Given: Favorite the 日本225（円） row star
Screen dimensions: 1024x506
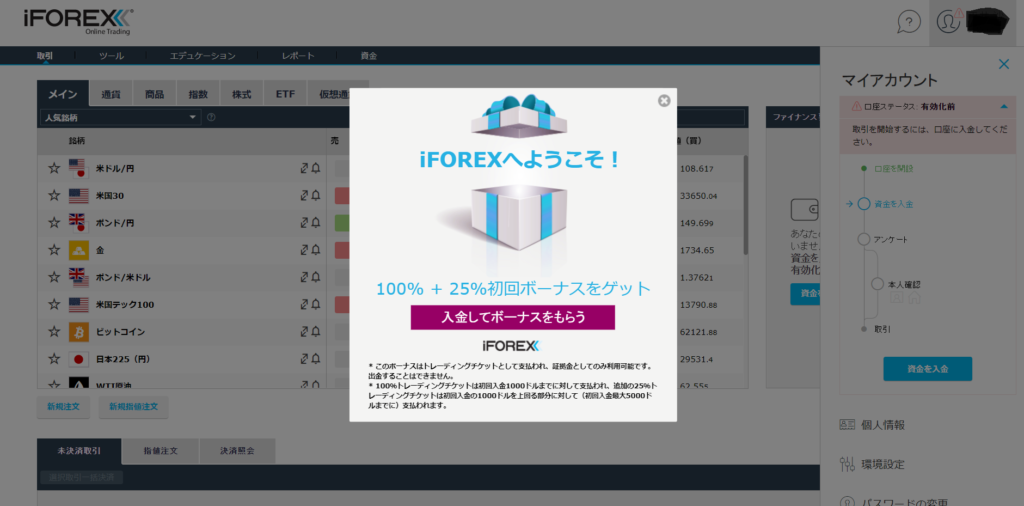Looking at the screenshot, I should coord(54,359).
